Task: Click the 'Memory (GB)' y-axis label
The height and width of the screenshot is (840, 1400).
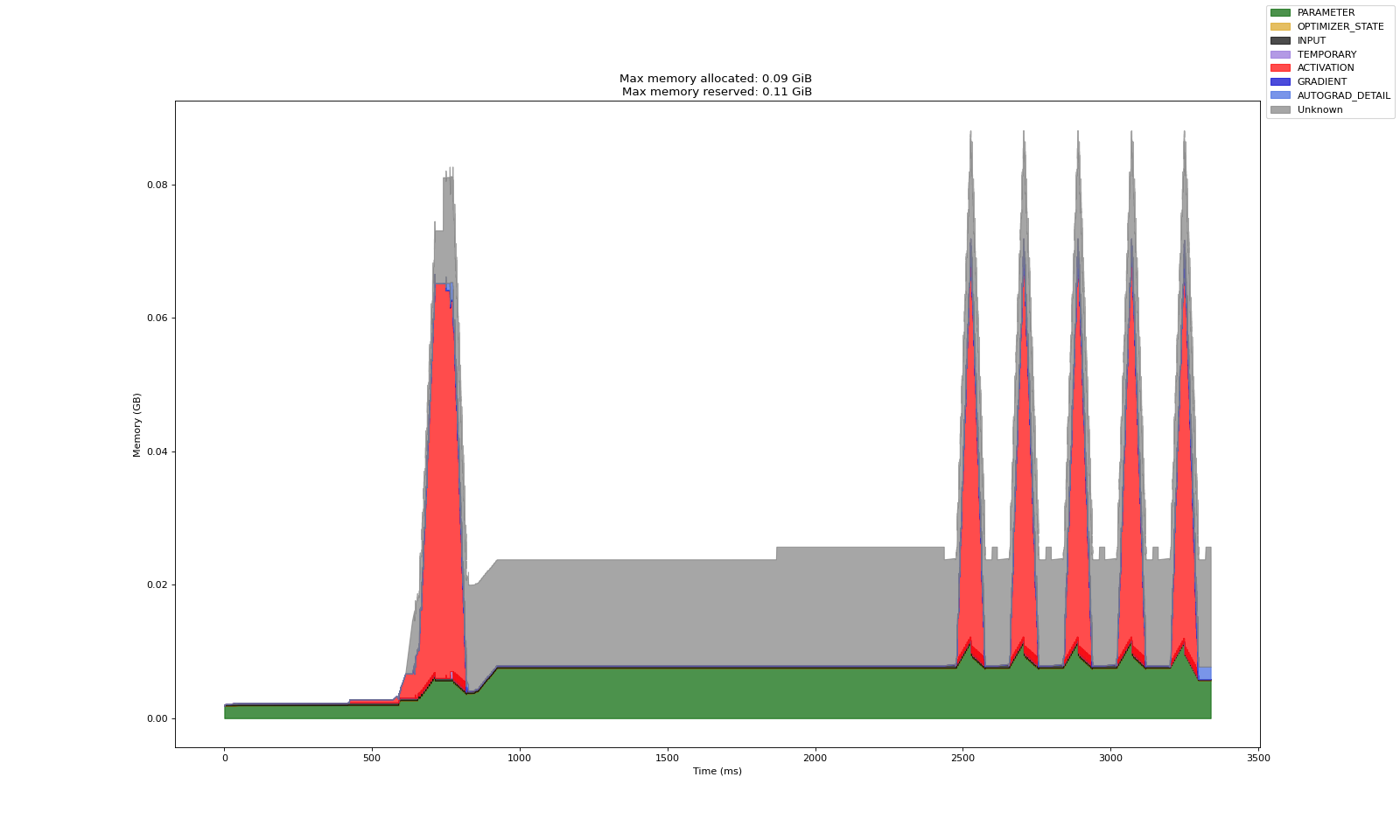Action: tap(137, 424)
